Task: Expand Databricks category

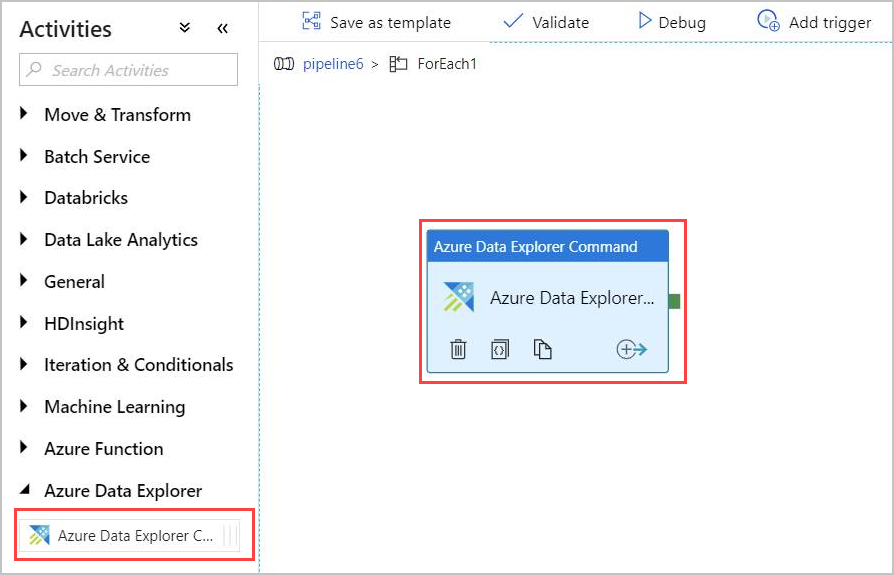Action: (23, 197)
